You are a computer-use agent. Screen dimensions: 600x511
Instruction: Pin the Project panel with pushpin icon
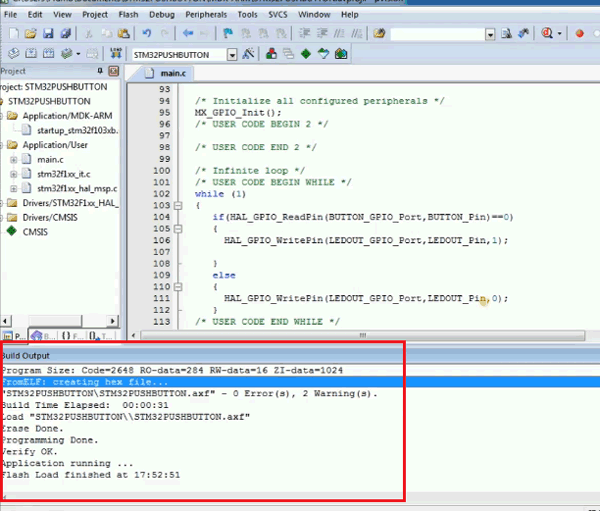(x=97, y=72)
